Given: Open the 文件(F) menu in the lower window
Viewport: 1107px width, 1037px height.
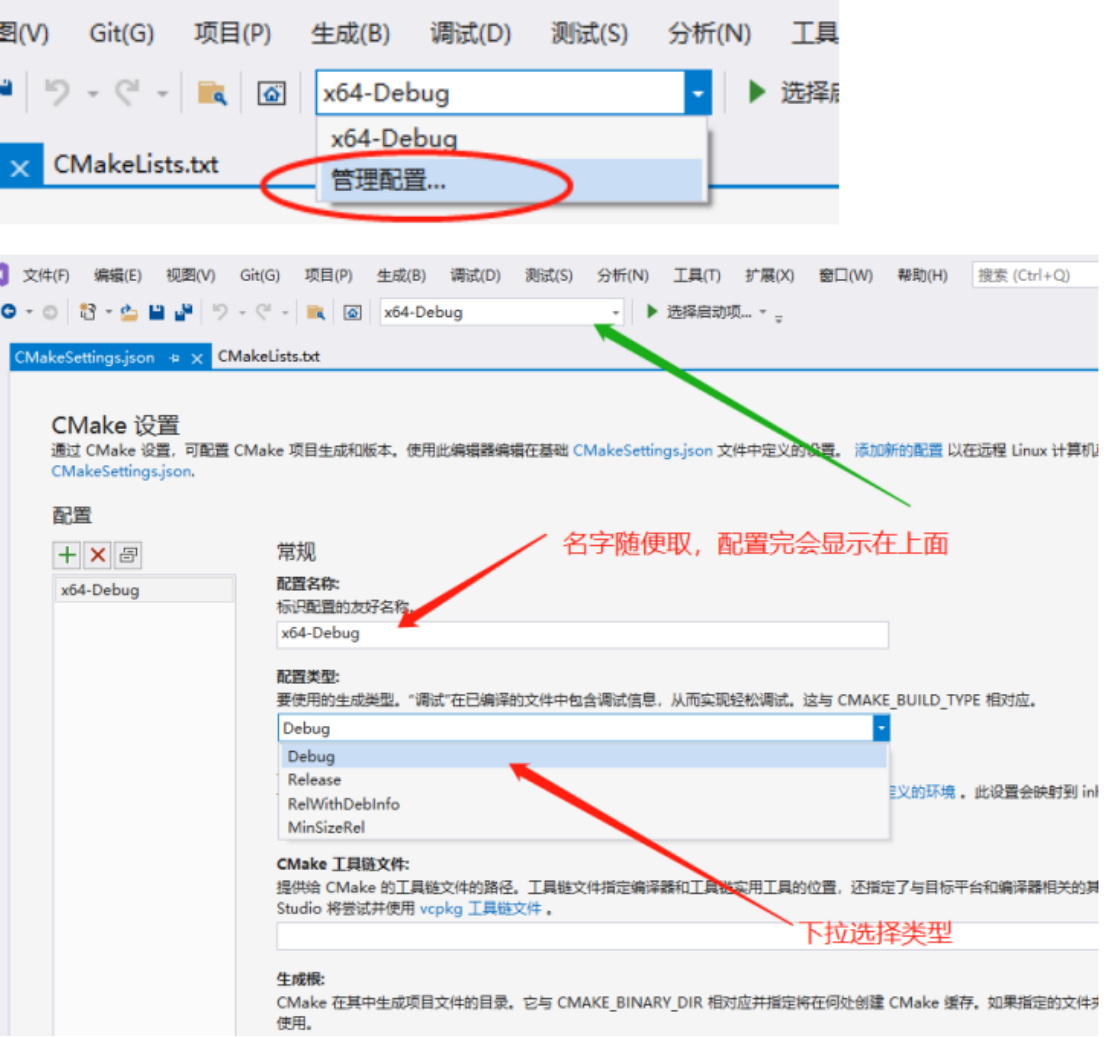Looking at the screenshot, I should pos(46,275).
